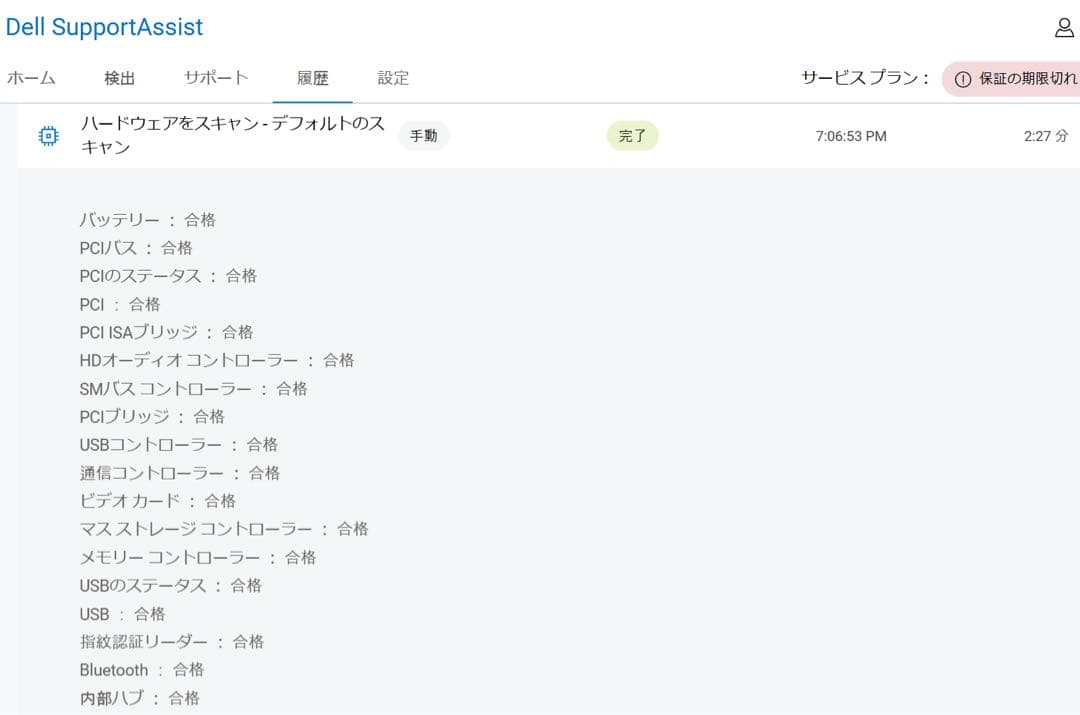
Task: Click the user account icon
Action: click(1064, 27)
